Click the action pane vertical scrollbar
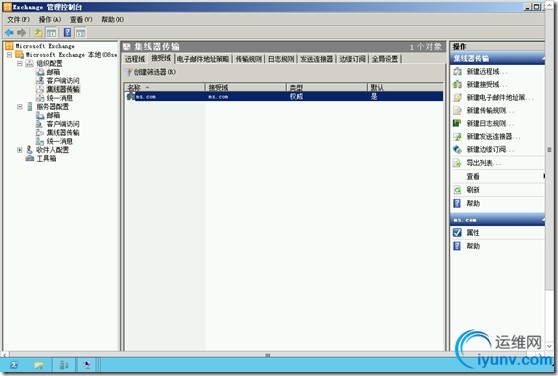Screen dimensions: 558x376 [x=549, y=150]
